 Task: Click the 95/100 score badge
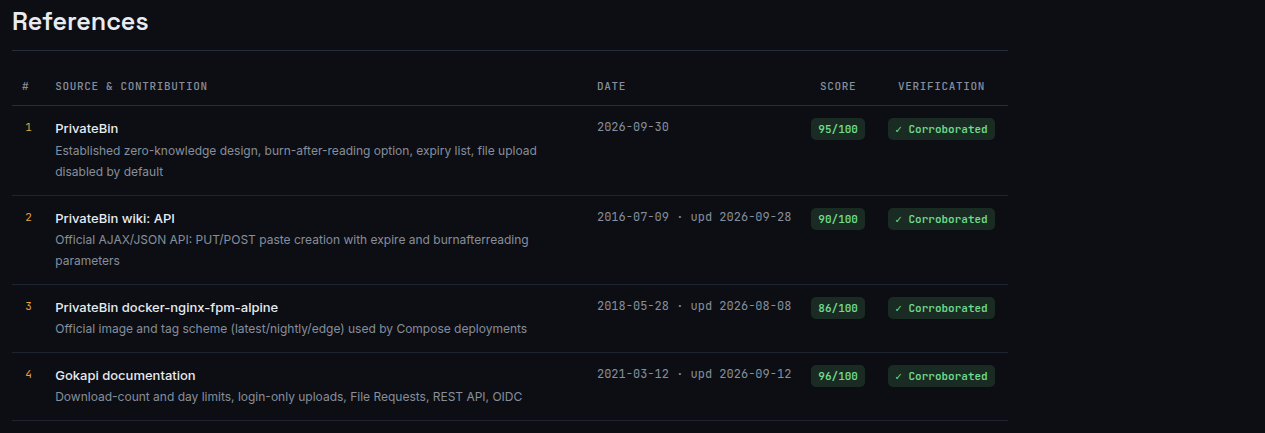click(838, 129)
